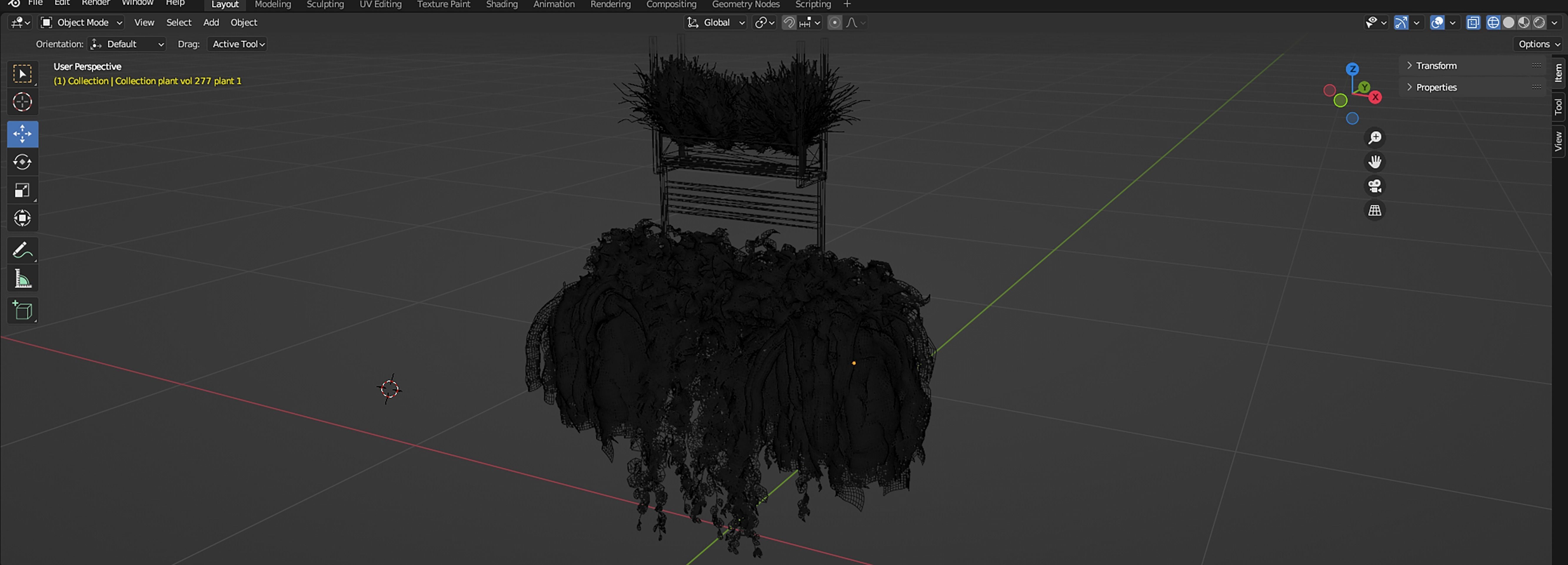Switch to Sculpting workspace tab
Screen dimensions: 1568x565
pos(325,4)
